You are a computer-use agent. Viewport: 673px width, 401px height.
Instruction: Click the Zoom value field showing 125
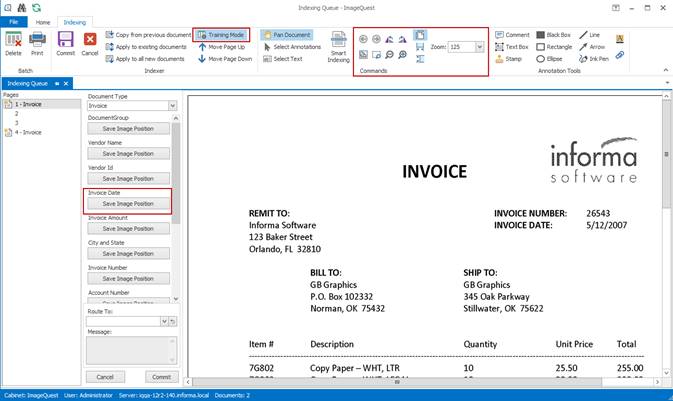point(461,47)
